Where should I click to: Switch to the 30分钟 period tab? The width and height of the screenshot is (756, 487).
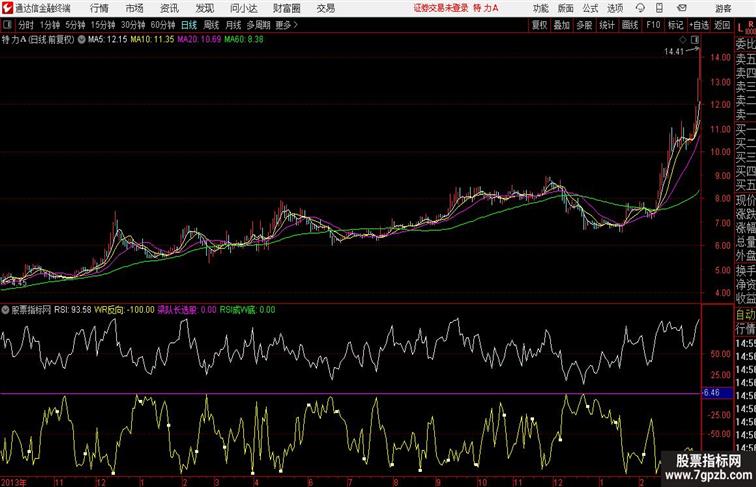point(133,25)
